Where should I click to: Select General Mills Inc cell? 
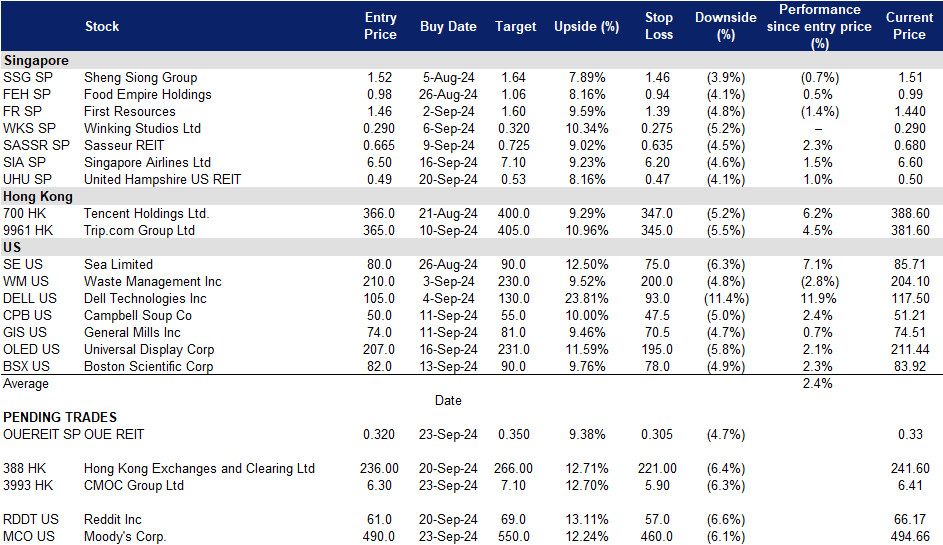[x=132, y=333]
